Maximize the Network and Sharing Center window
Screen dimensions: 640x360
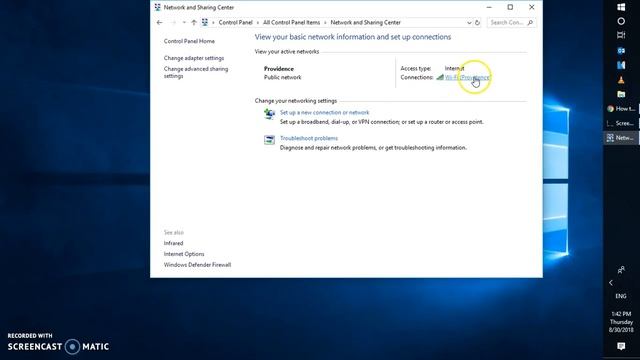[510, 7]
